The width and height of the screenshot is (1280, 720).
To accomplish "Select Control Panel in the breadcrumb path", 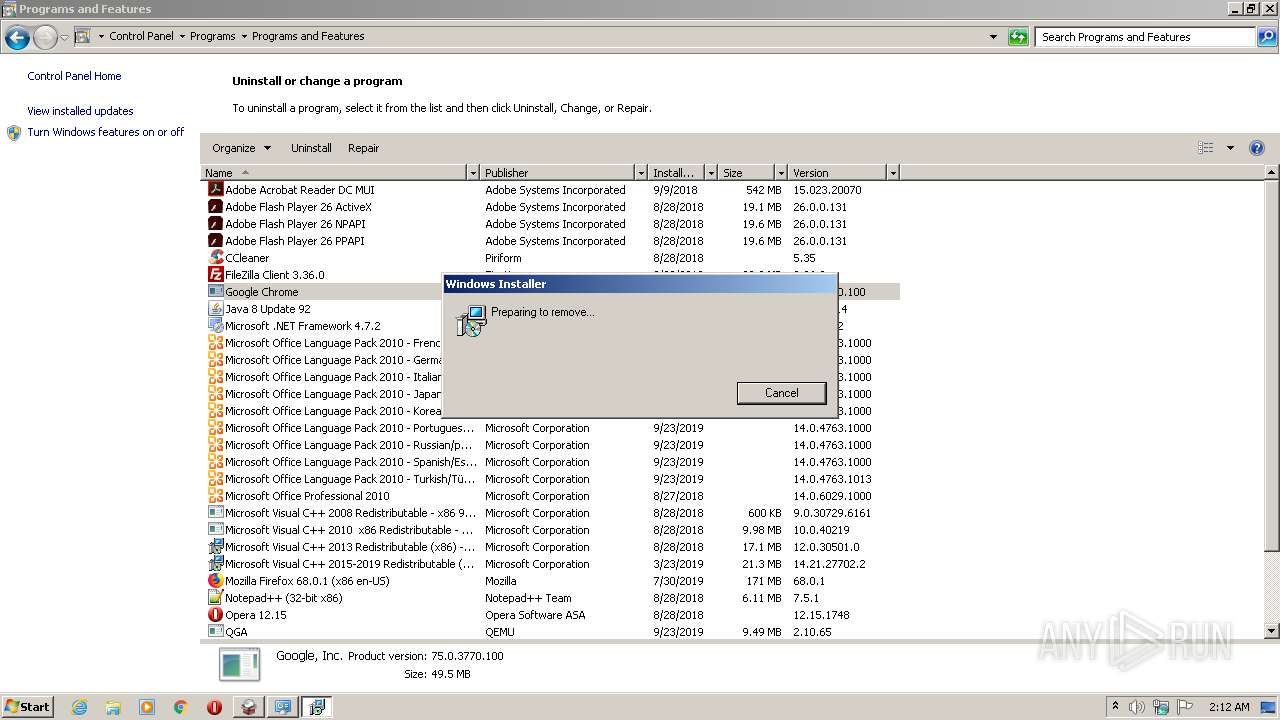I will [x=141, y=37].
